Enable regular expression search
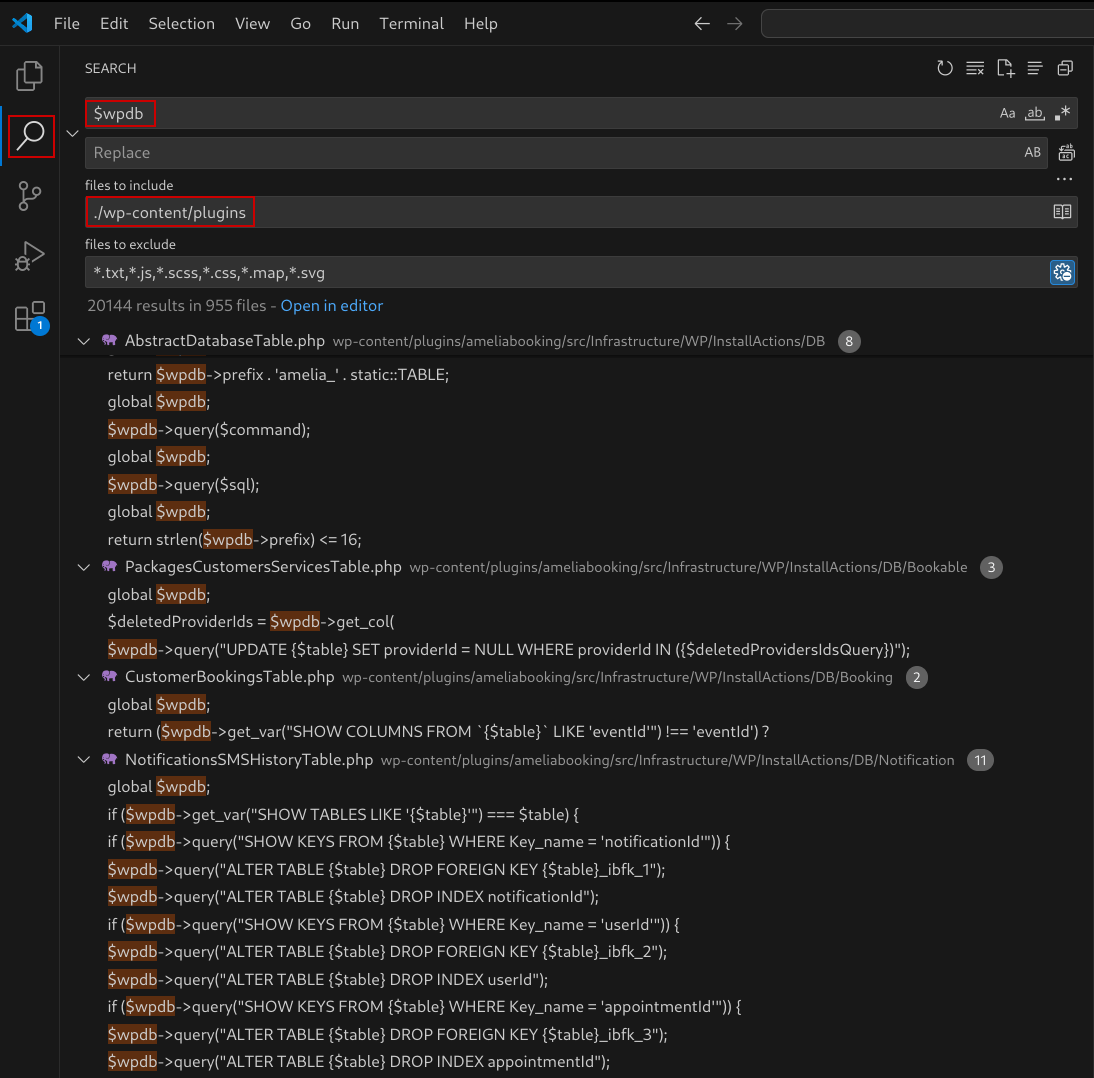The image size is (1094, 1078). tap(1062, 113)
